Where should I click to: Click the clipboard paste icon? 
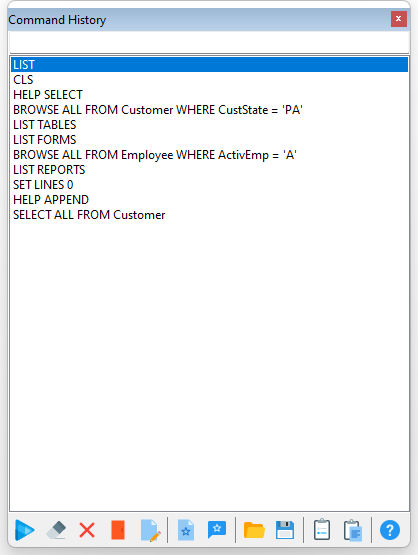[353, 530]
